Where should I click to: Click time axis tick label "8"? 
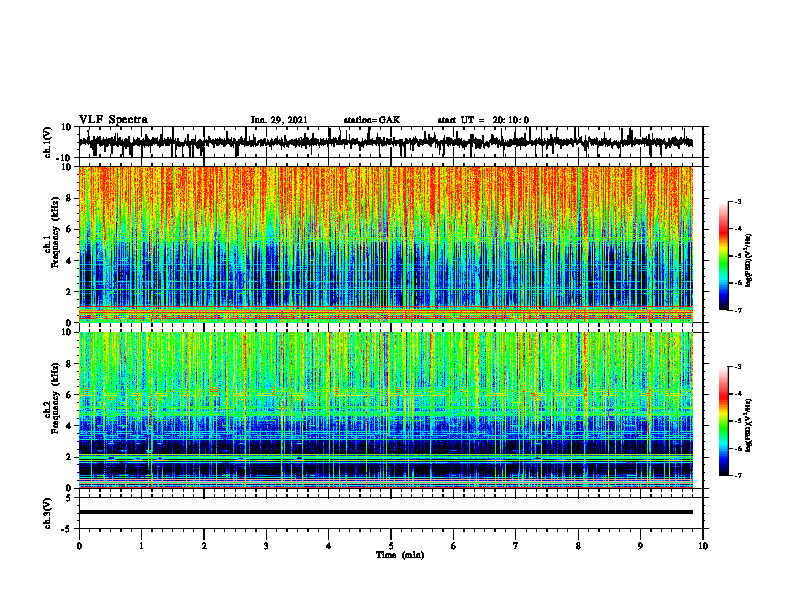tap(578, 546)
